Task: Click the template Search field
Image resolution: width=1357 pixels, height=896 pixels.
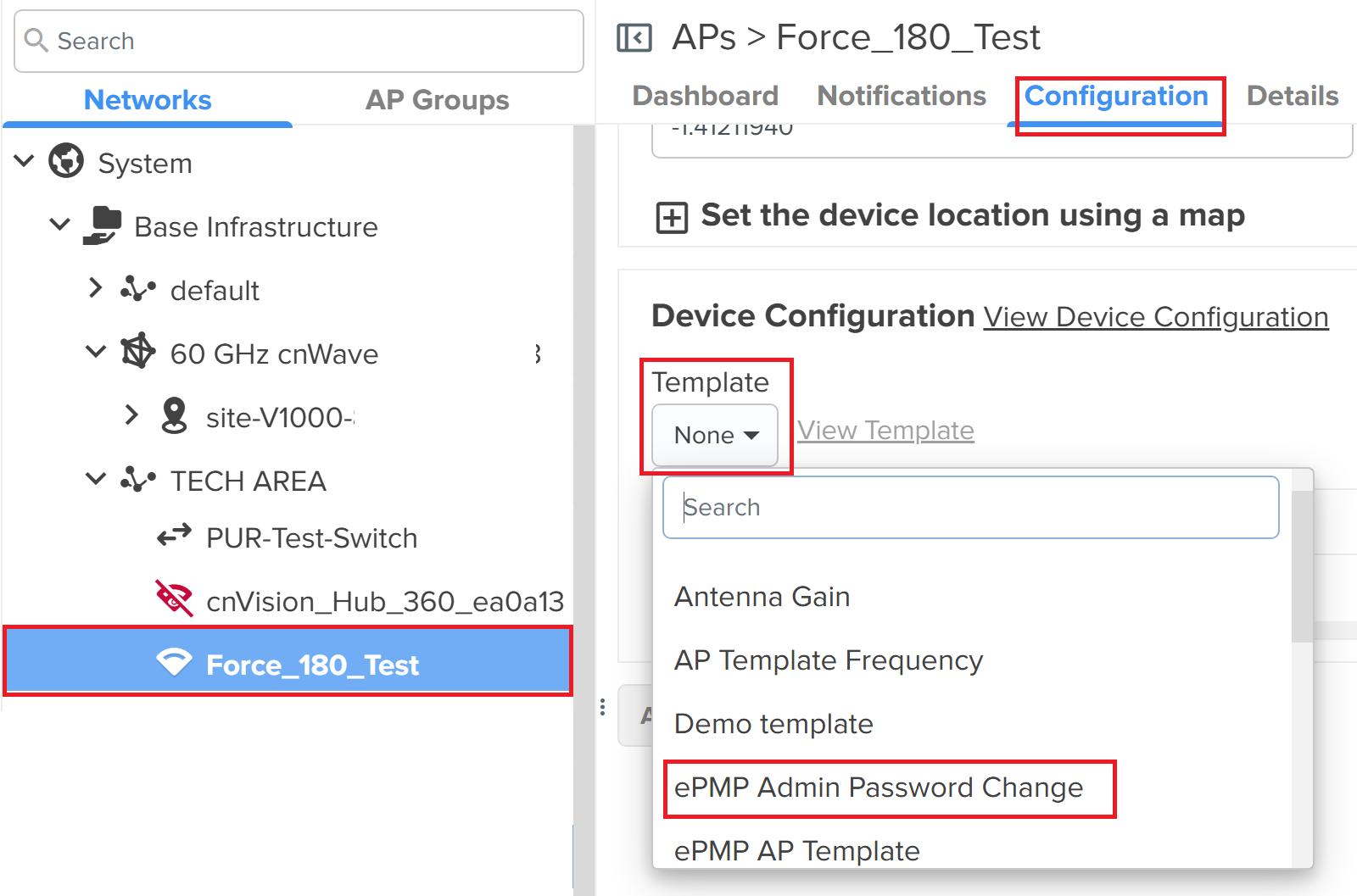Action: click(971, 507)
